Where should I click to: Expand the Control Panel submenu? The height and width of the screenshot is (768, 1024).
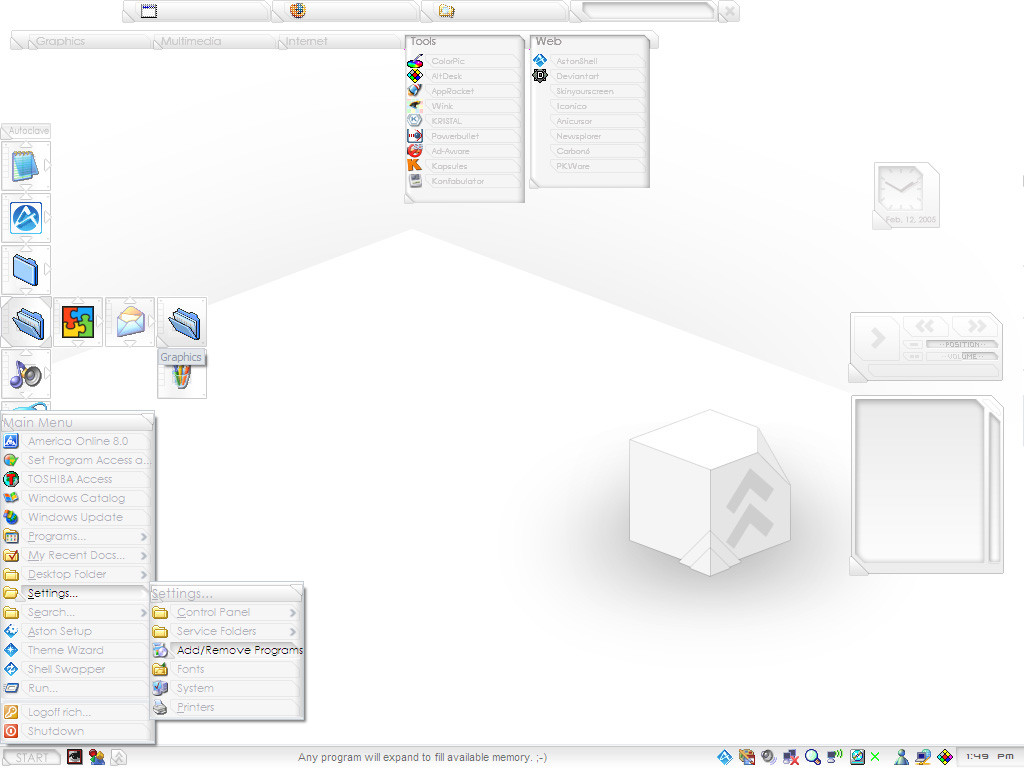[x=292, y=613]
